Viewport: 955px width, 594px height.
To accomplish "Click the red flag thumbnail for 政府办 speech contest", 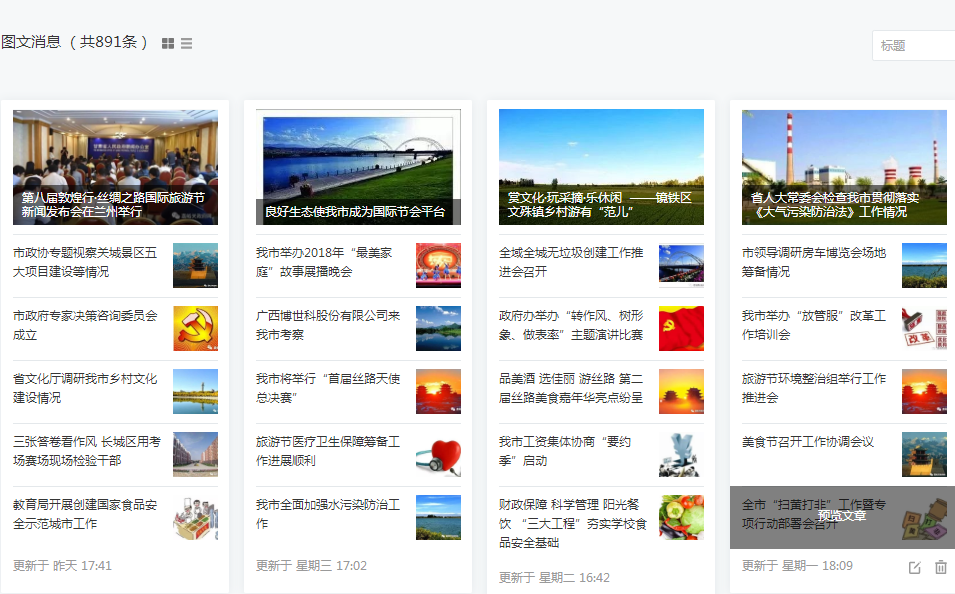I will click(x=681, y=328).
